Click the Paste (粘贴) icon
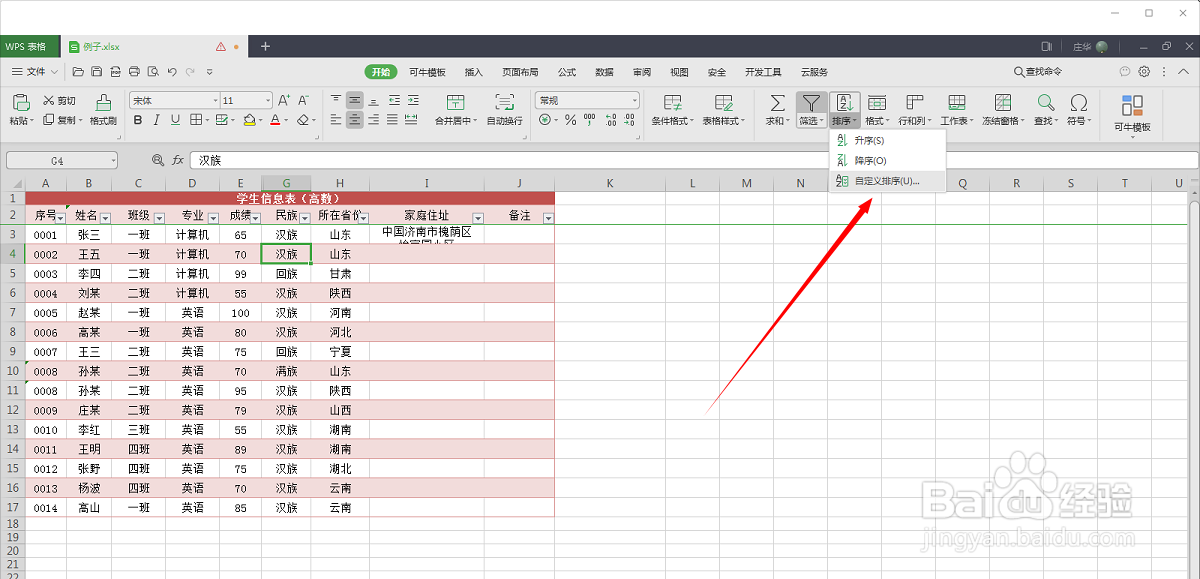Screen dimensions: 1200x579 pyautogui.click(x=20, y=101)
